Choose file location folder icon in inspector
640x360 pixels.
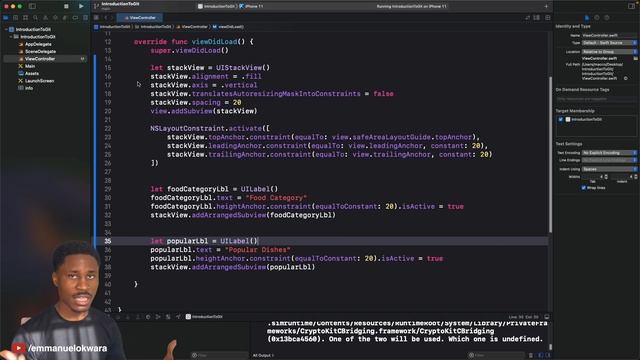tap(636, 58)
